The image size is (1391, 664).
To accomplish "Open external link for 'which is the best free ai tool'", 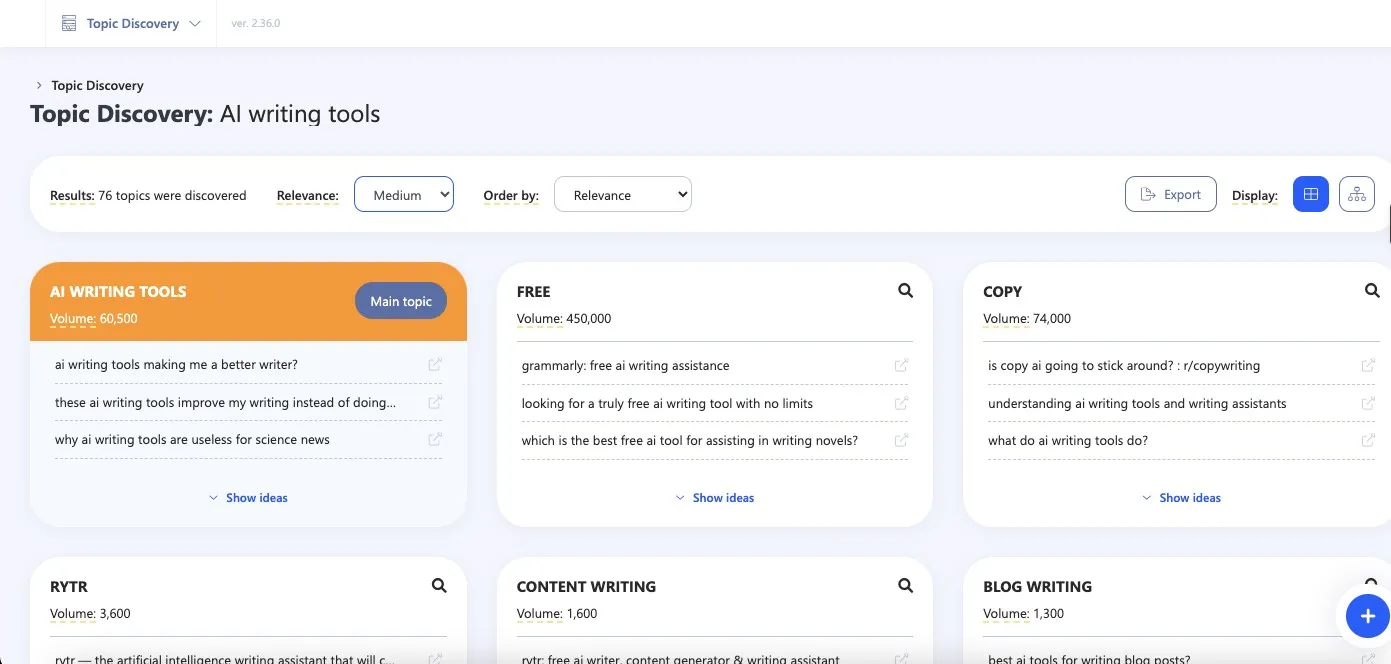I will [901, 441].
